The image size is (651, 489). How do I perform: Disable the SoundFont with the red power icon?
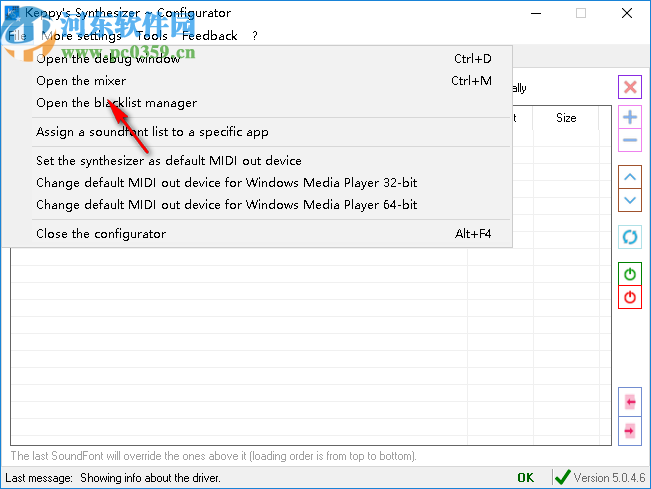coord(630,297)
